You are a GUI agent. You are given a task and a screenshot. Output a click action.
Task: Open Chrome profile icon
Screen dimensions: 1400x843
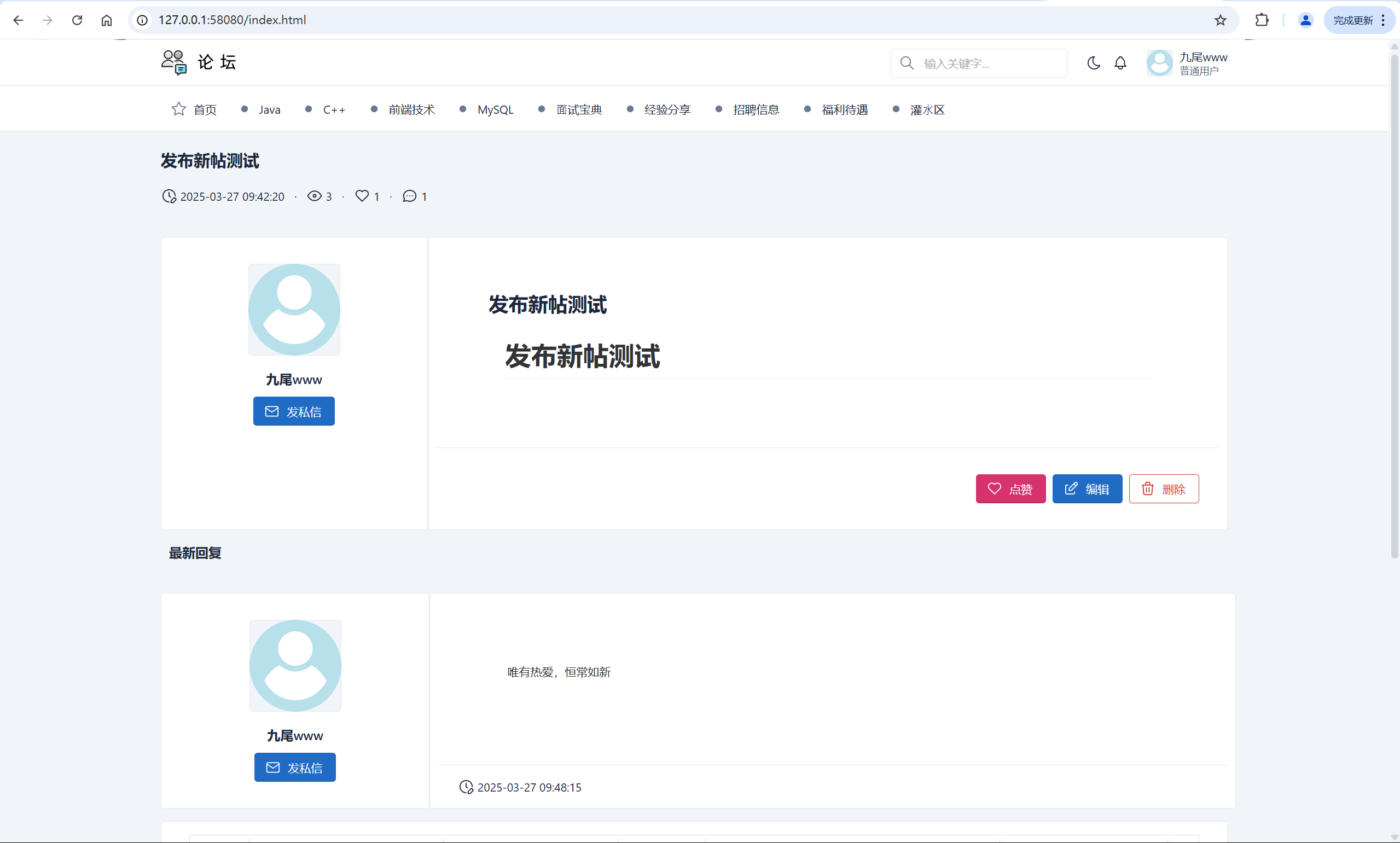(1305, 20)
